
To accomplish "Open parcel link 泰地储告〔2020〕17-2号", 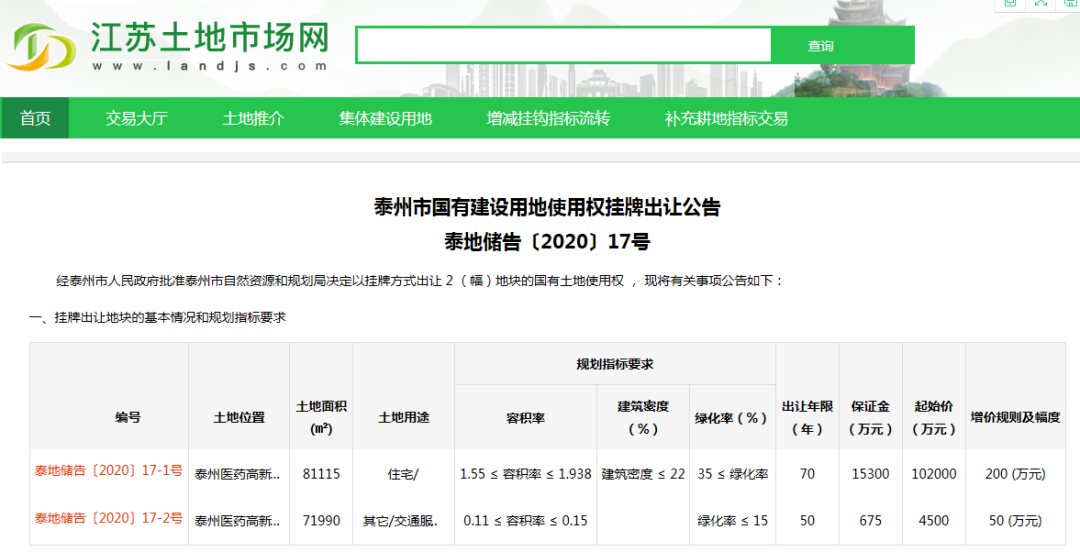I will 109,518.
